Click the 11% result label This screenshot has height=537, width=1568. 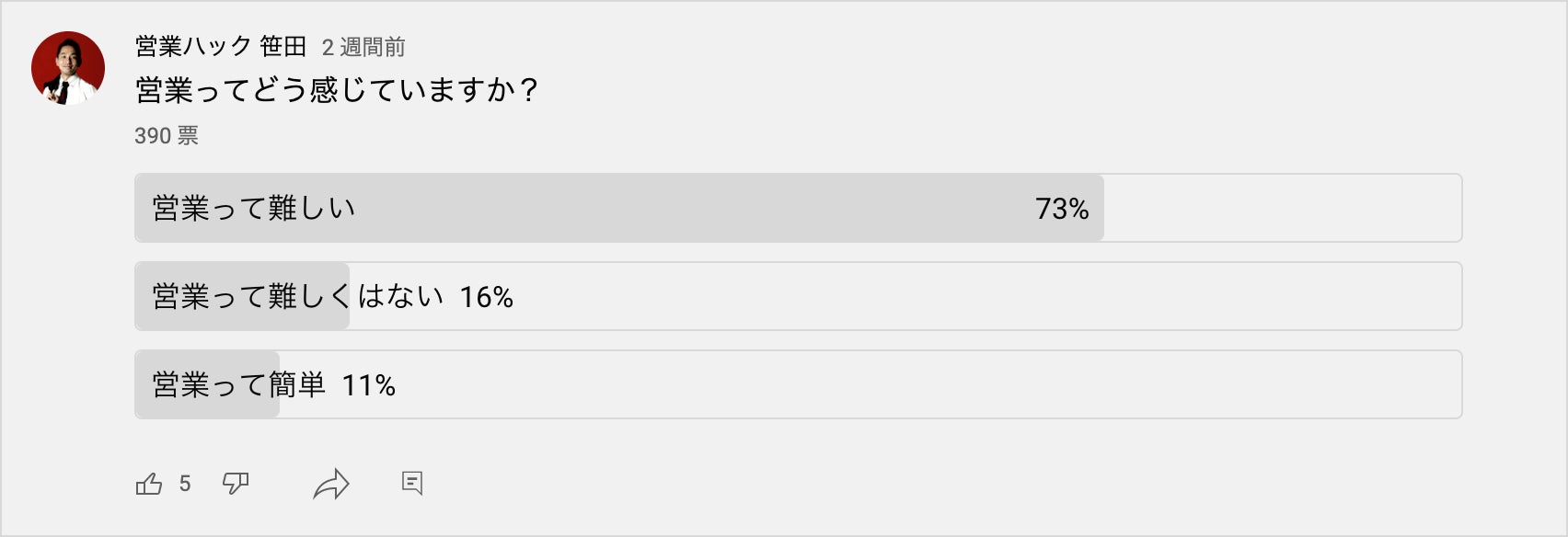point(368,385)
